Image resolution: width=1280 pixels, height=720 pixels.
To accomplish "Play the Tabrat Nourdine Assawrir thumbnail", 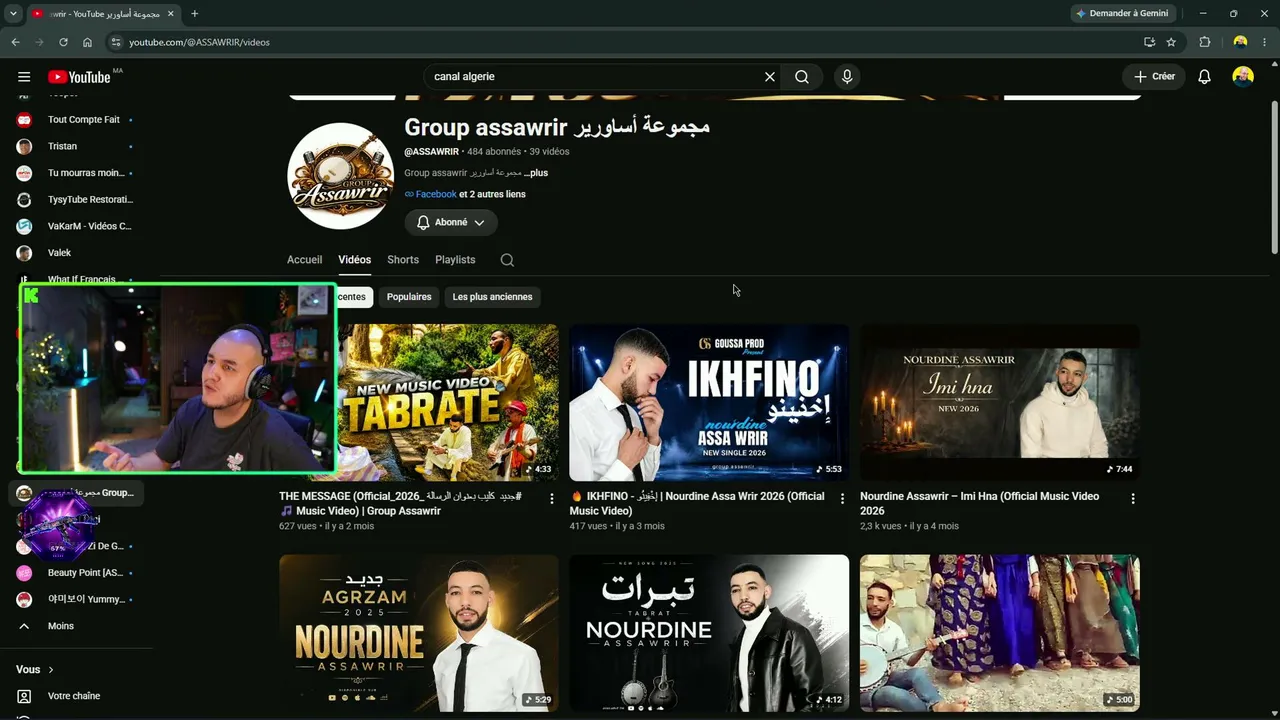I will pos(709,633).
